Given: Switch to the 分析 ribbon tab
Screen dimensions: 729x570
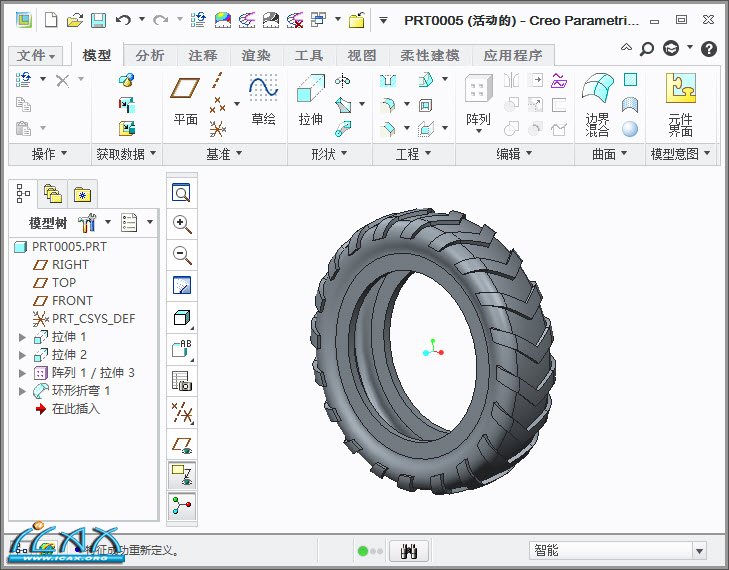Looking at the screenshot, I should pos(150,56).
